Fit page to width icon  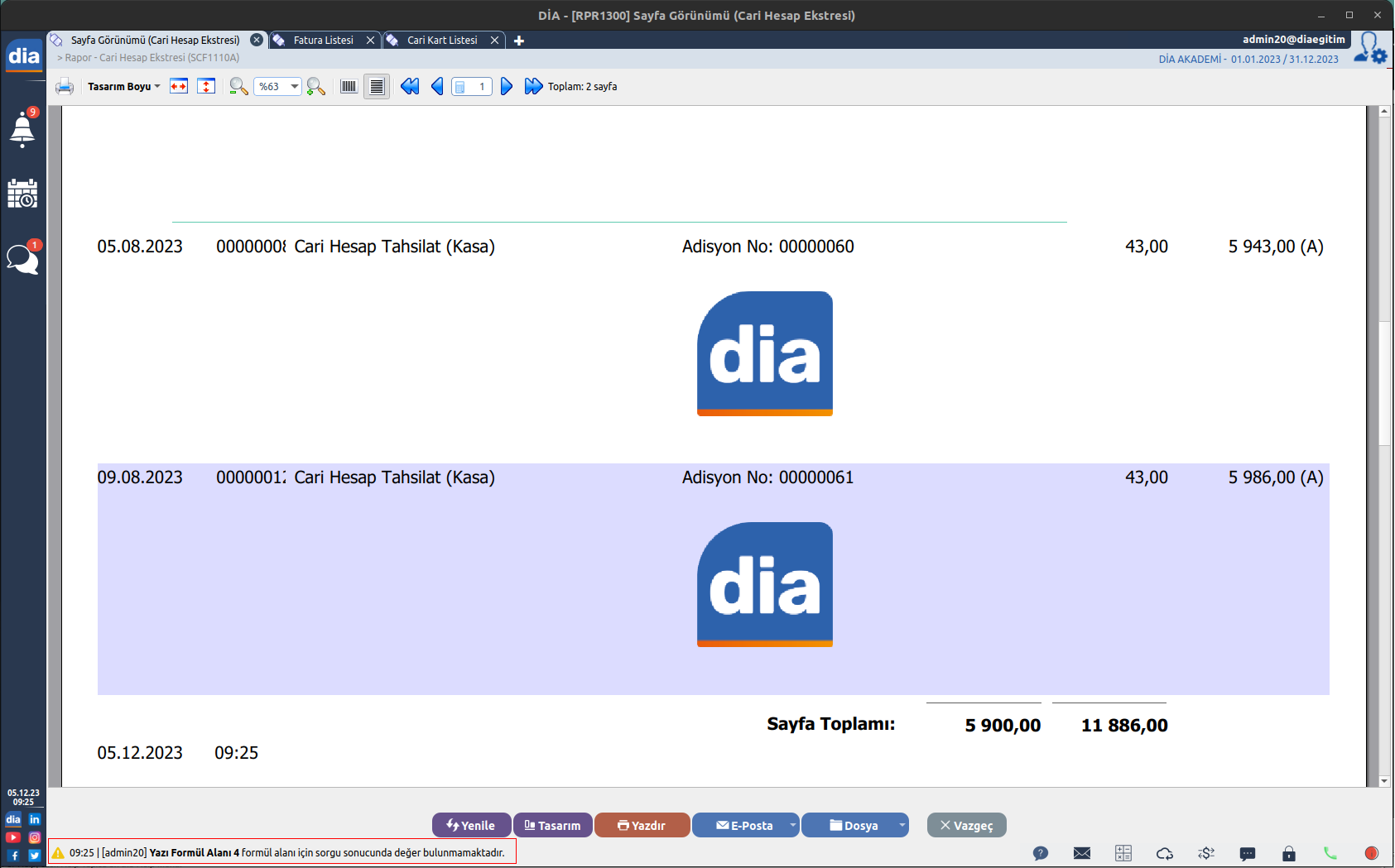pos(179,87)
